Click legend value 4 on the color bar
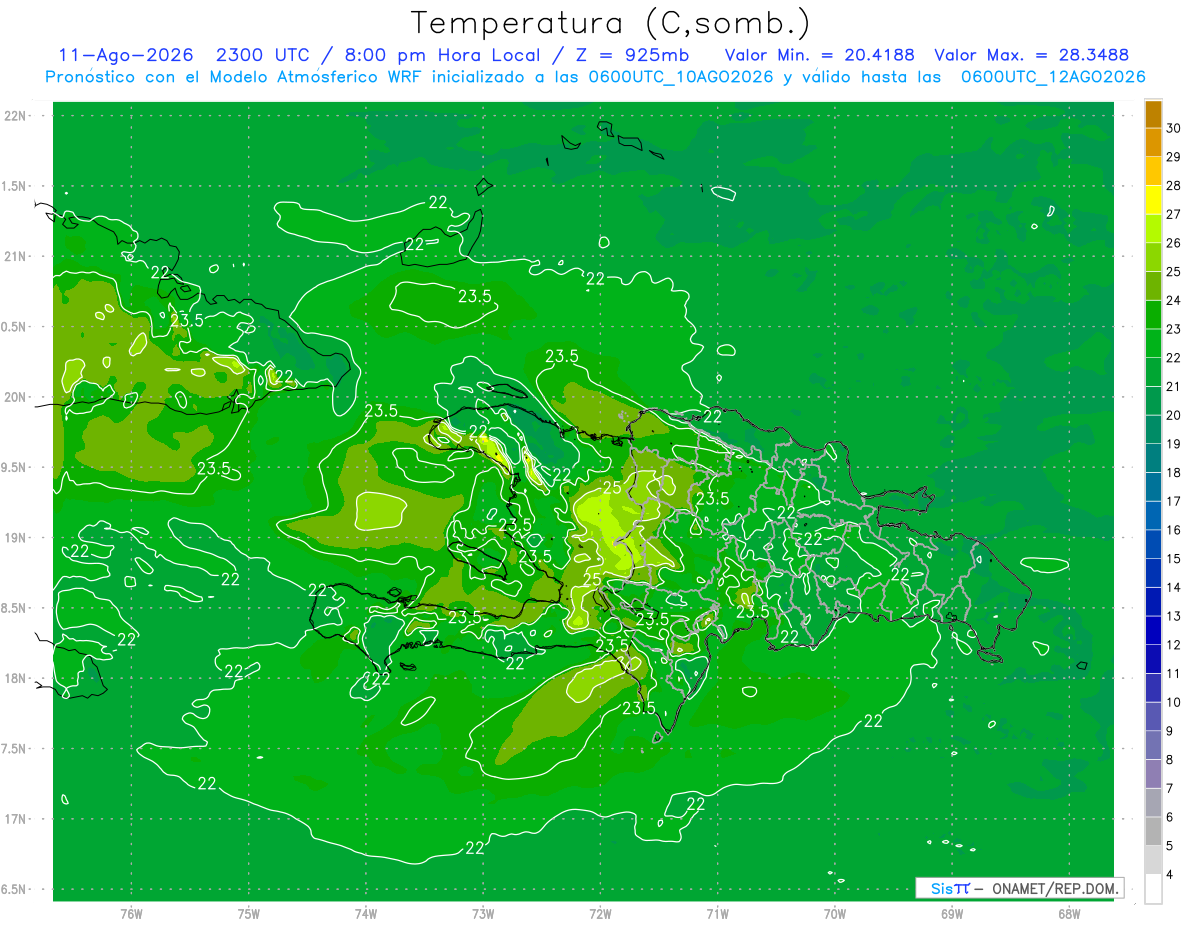Image resolution: width=1200 pixels, height=927 pixels. 1170,875
